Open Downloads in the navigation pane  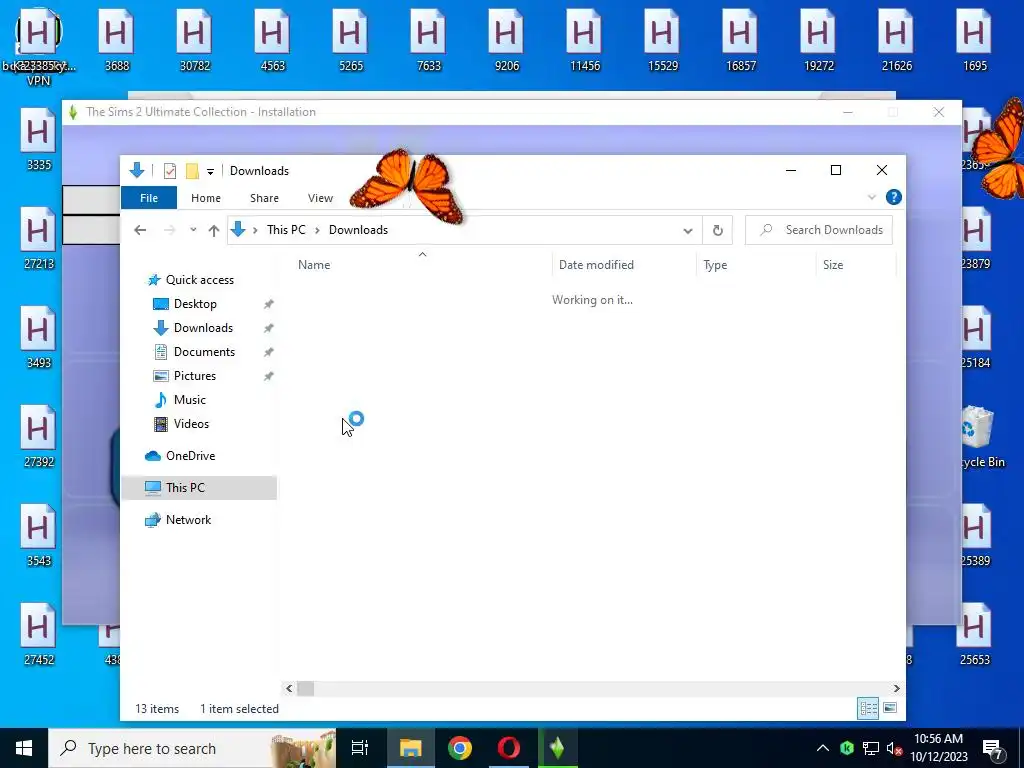point(203,328)
